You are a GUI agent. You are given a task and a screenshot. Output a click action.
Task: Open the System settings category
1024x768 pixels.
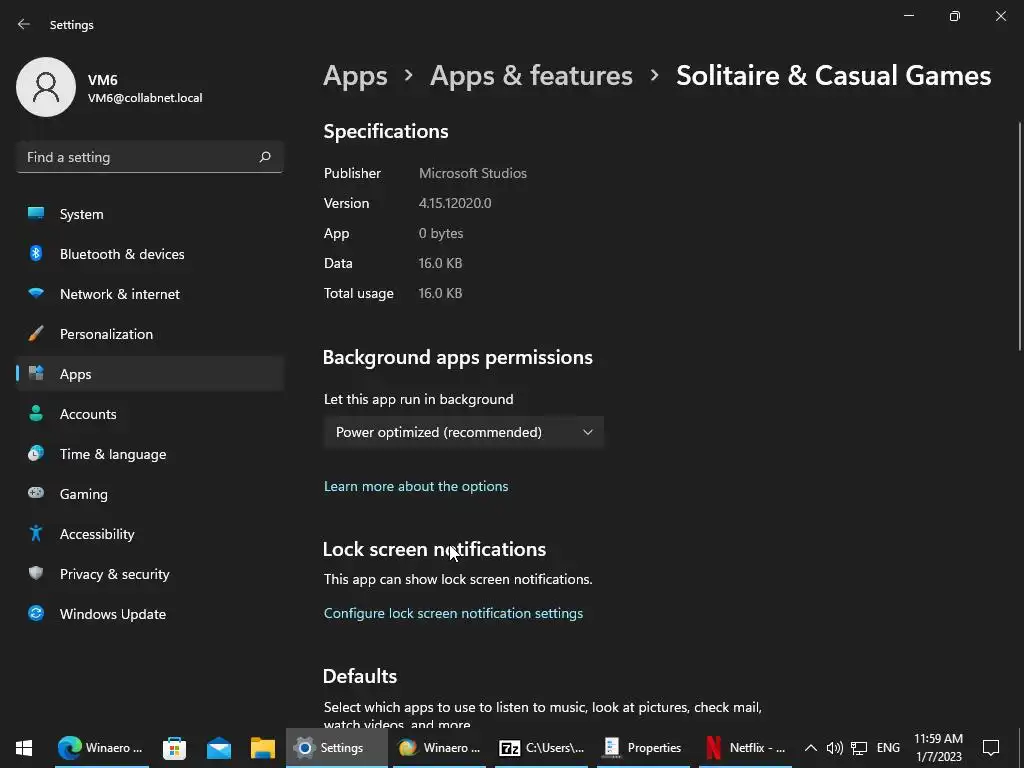click(81, 214)
